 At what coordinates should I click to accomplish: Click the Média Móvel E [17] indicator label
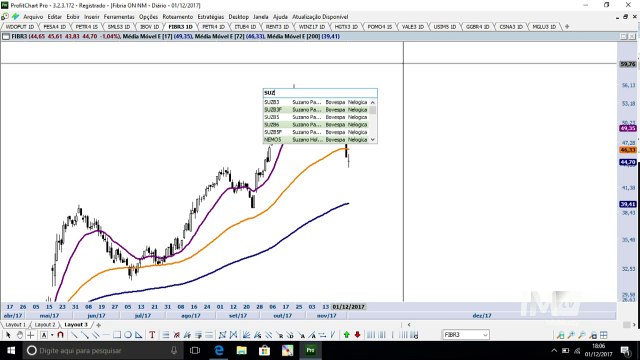(147, 36)
